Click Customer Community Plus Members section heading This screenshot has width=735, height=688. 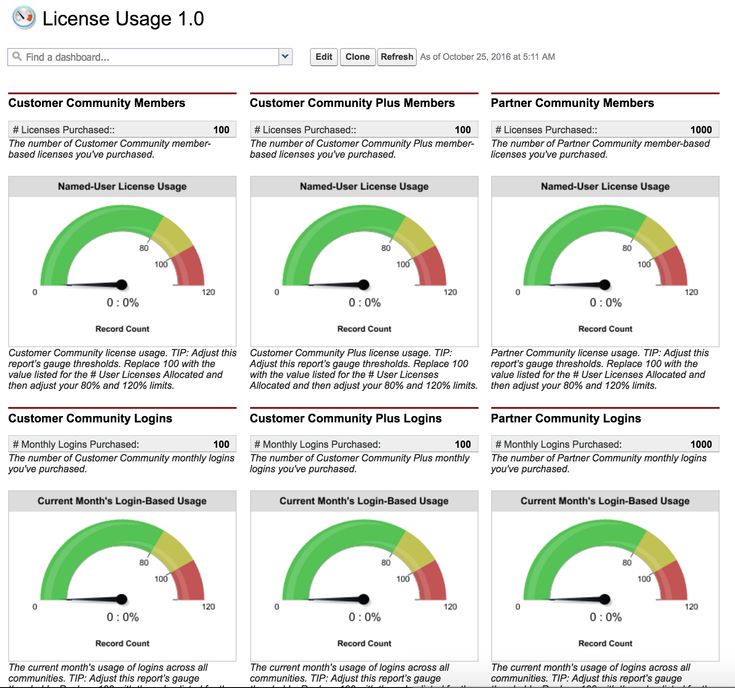tap(352, 103)
